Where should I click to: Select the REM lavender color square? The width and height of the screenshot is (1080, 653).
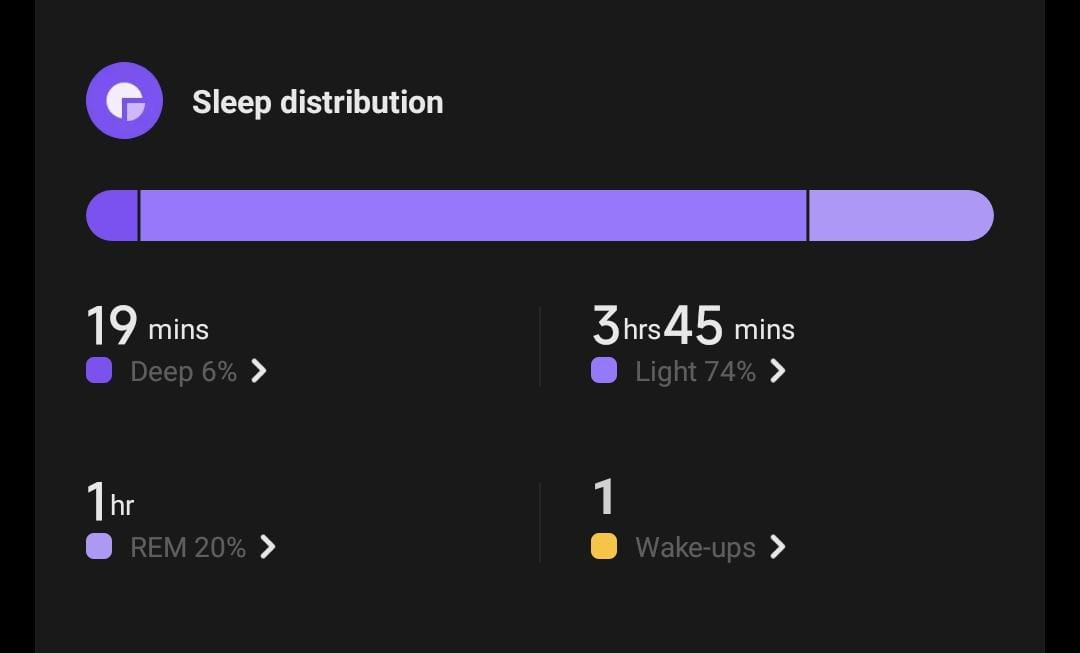(99, 546)
